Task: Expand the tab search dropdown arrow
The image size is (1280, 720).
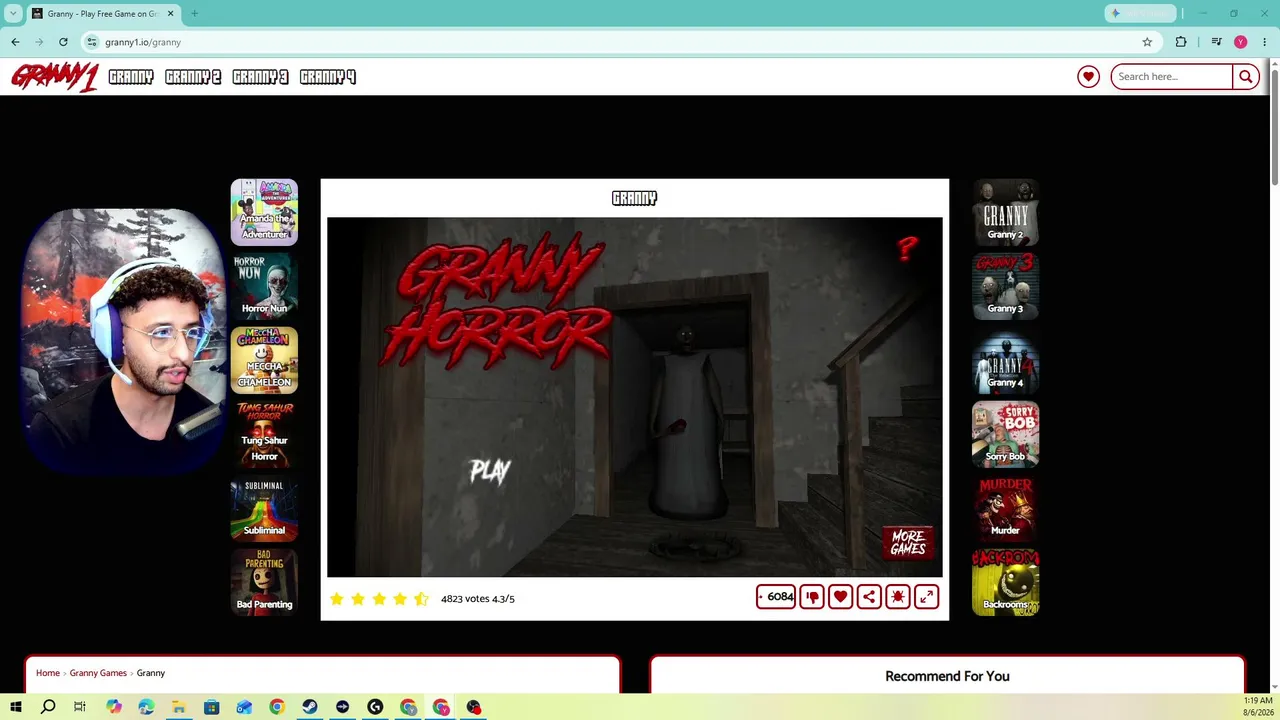Action: click(13, 14)
